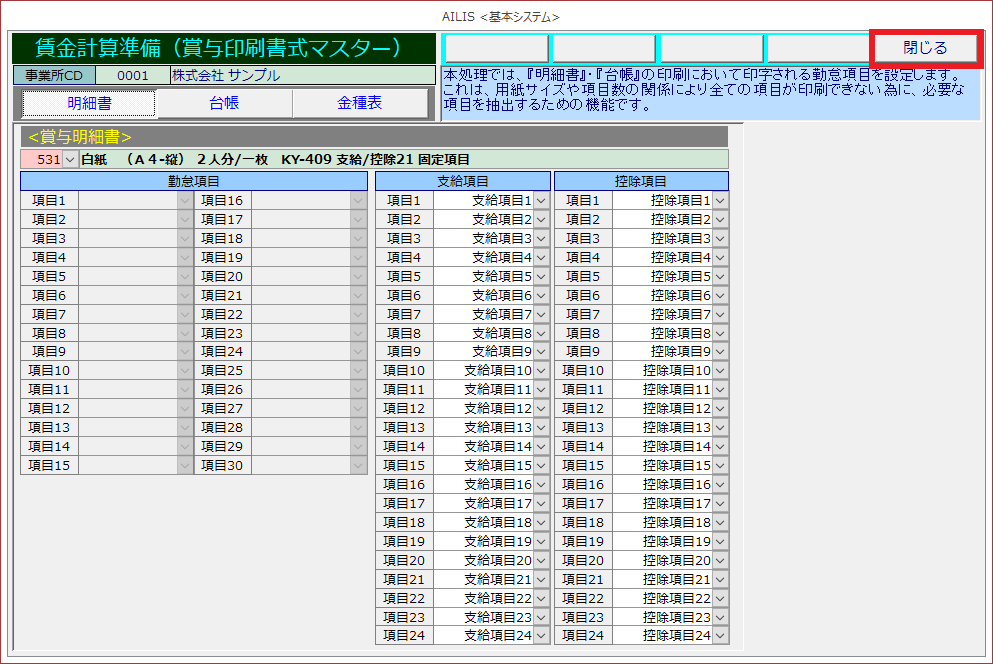Open the 支給項目10 dropdown list
The width and height of the screenshot is (993, 664).
click(x=541, y=371)
